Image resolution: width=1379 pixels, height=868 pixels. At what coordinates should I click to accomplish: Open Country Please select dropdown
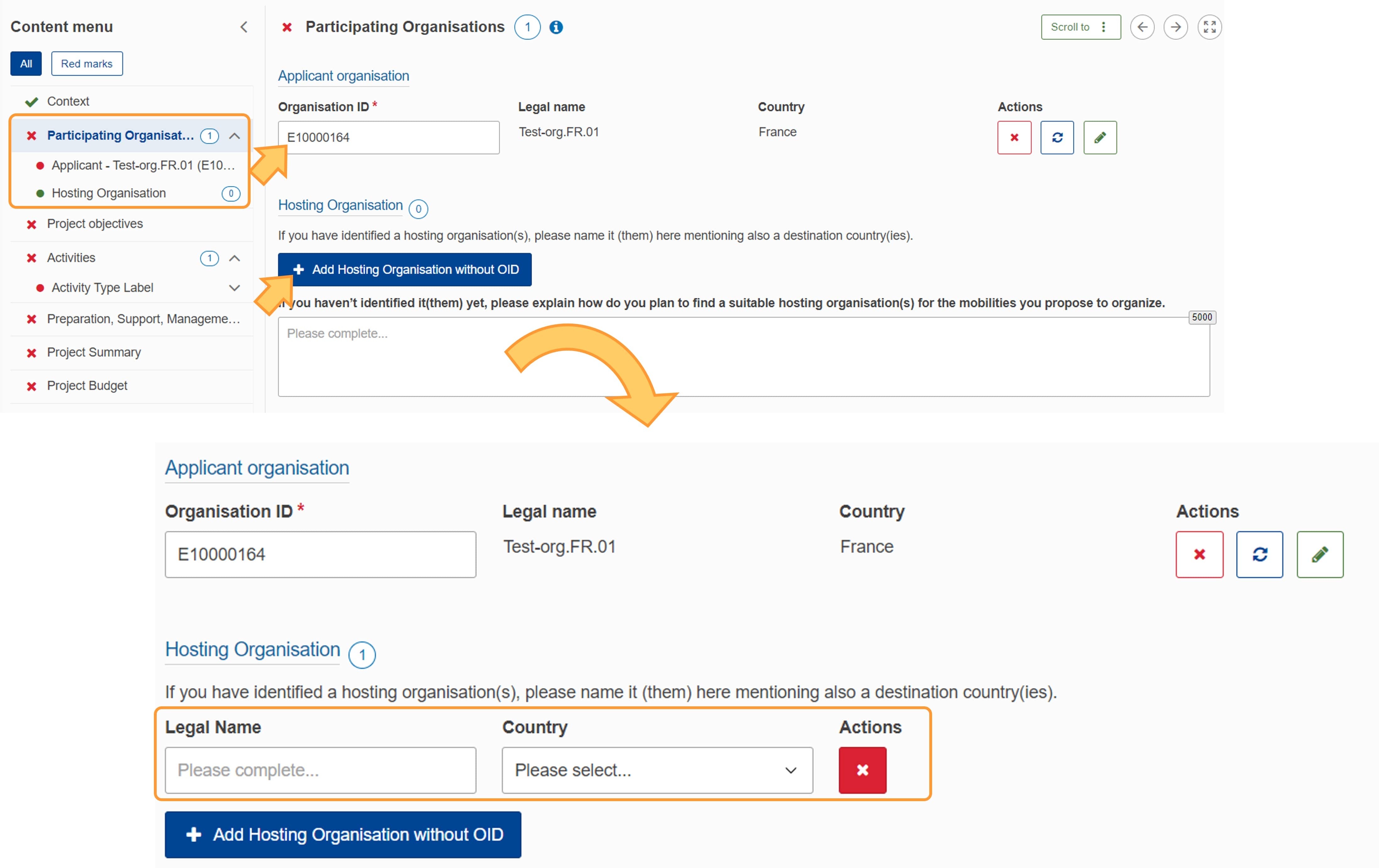[x=657, y=770]
